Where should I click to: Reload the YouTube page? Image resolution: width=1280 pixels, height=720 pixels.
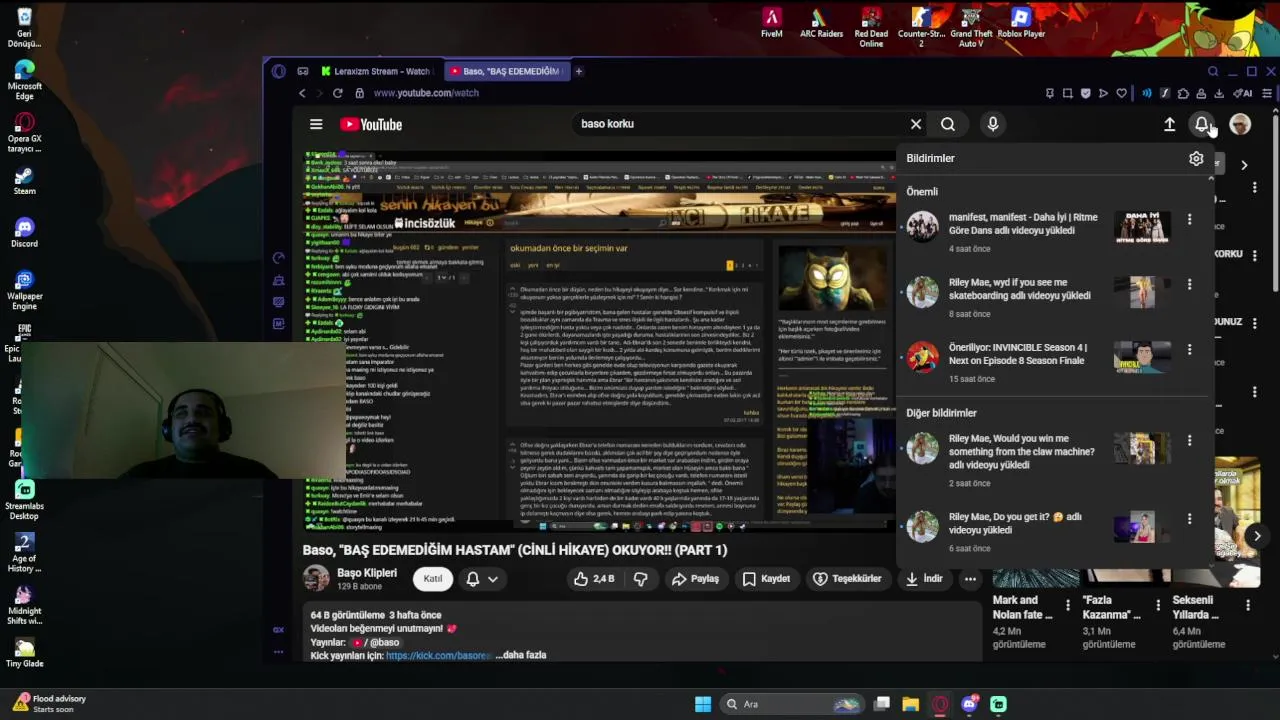[x=338, y=93]
